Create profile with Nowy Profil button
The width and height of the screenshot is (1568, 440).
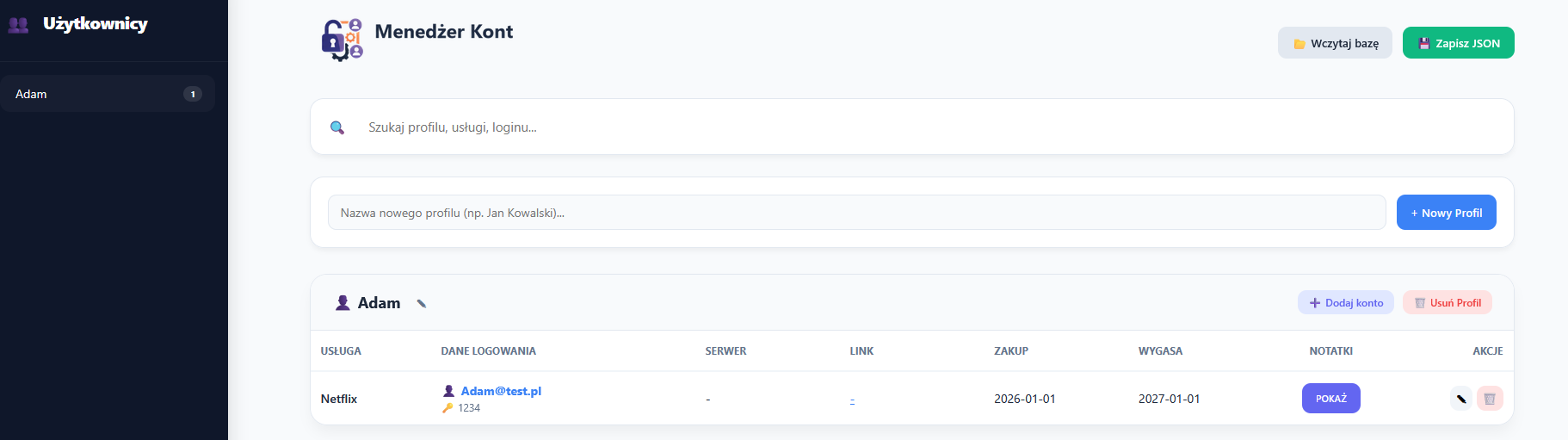pos(1446,213)
